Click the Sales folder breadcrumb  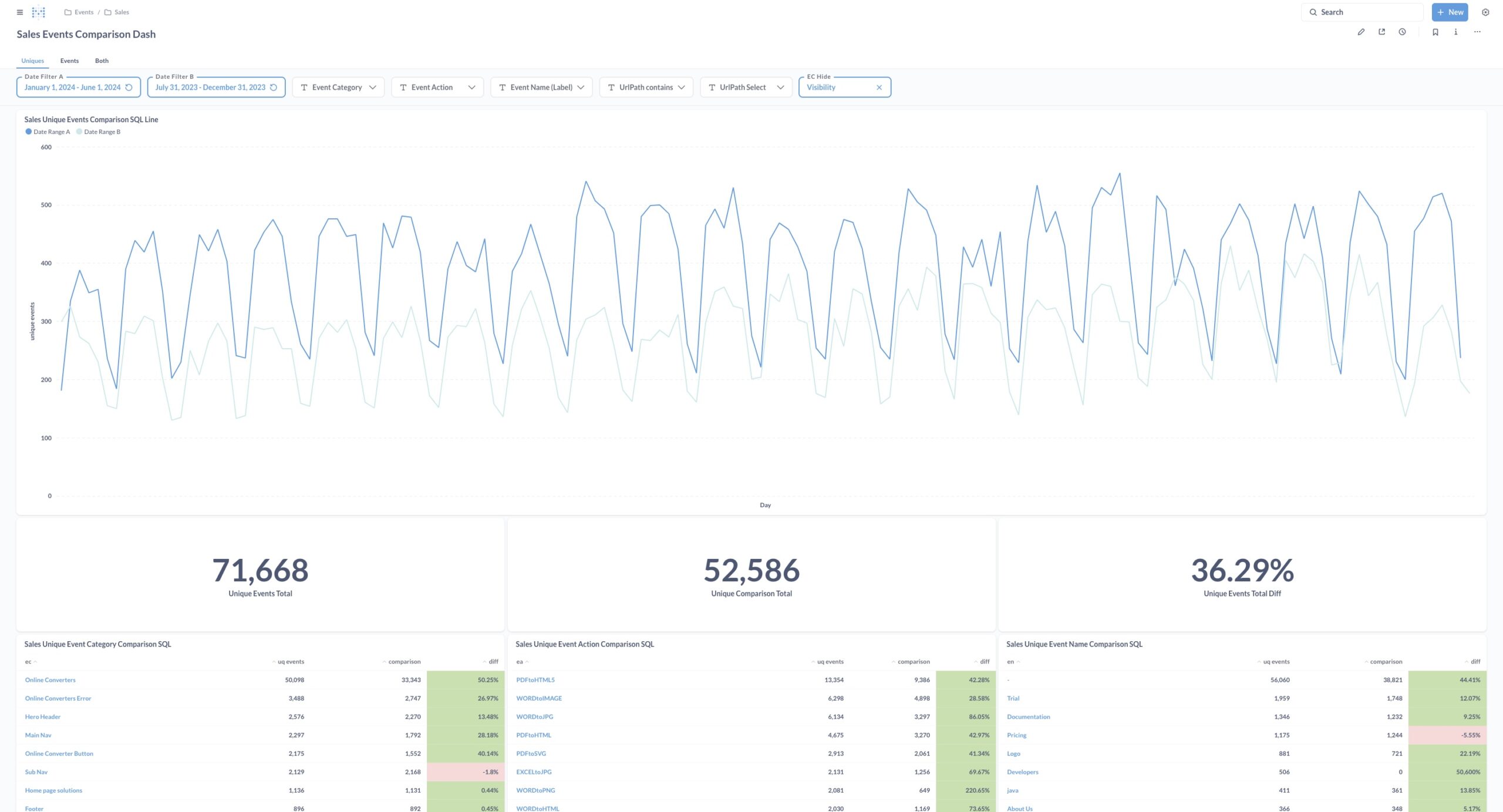[x=117, y=12]
